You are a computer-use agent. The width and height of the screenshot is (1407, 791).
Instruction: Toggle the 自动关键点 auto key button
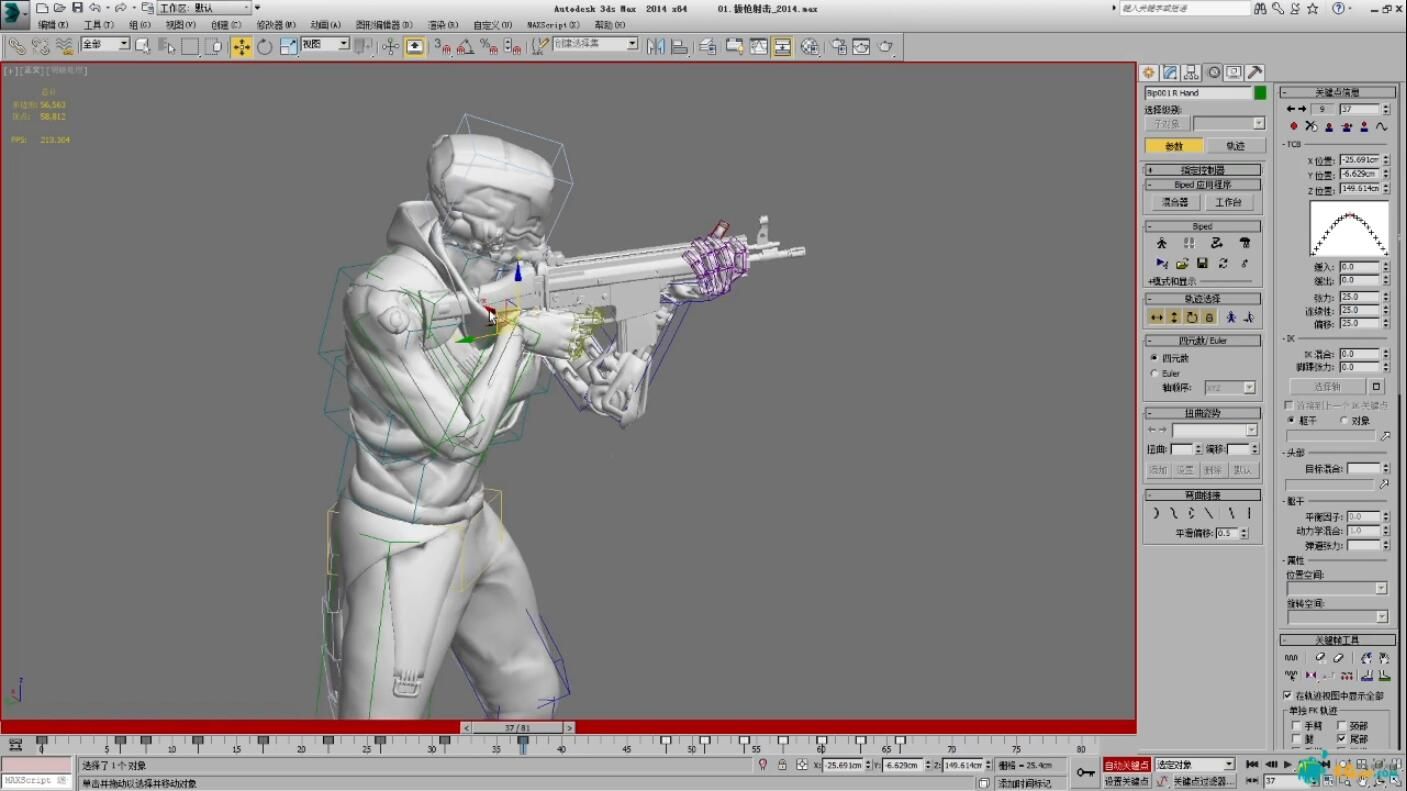tap(1127, 765)
